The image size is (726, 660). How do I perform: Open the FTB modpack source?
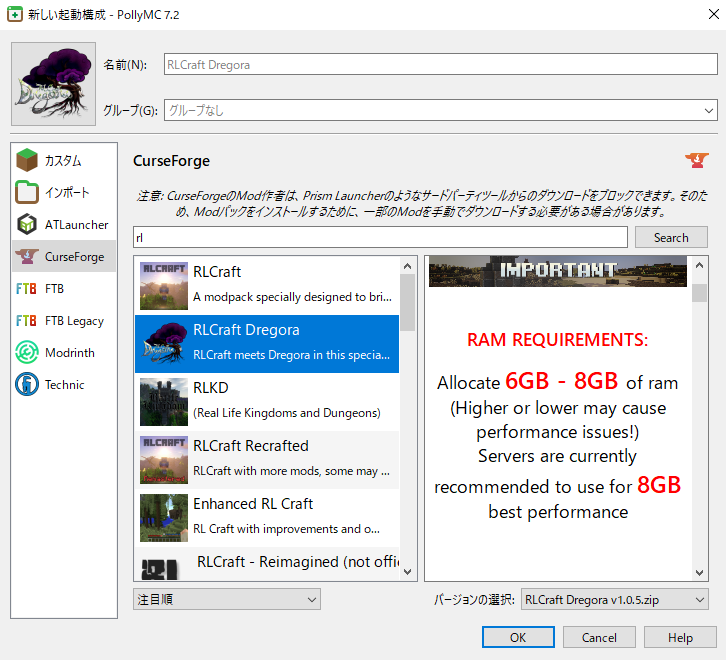tap(64, 288)
